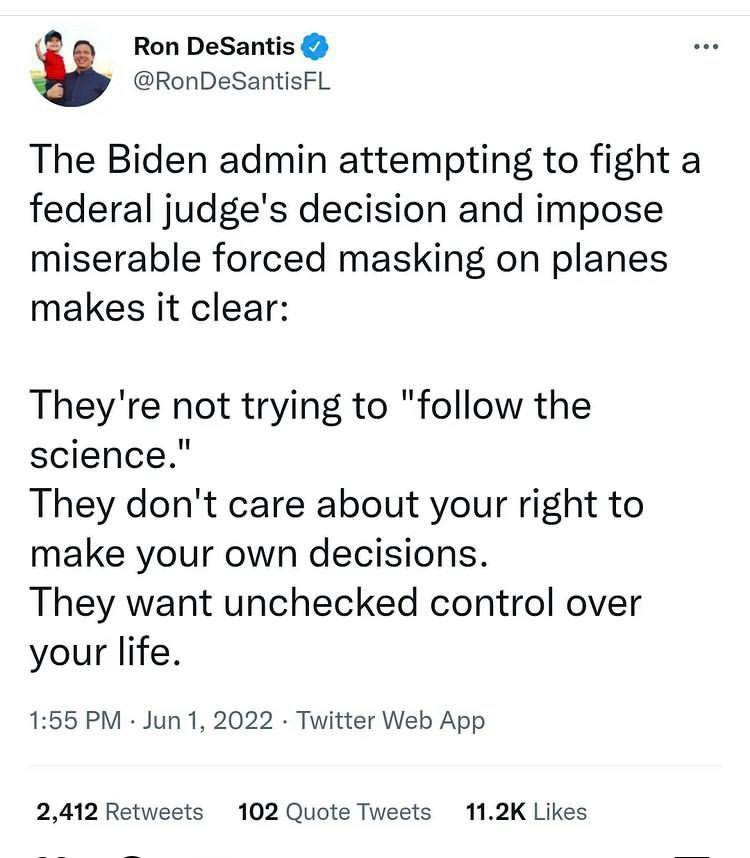Click the Jun 1, 2022 date
Viewport: 750px width, 858px height.
[x=208, y=720]
